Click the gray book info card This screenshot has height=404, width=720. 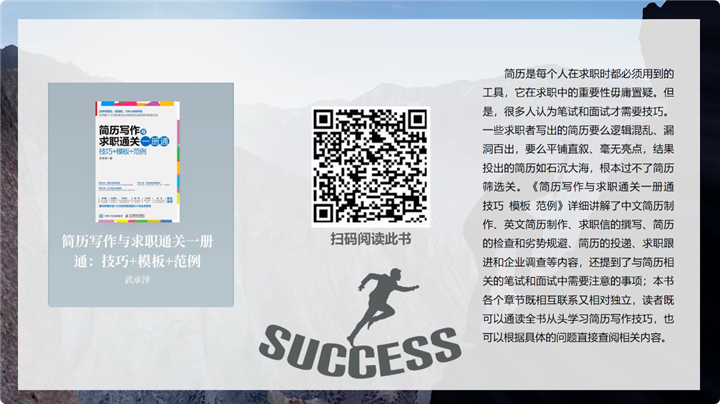click(x=141, y=195)
